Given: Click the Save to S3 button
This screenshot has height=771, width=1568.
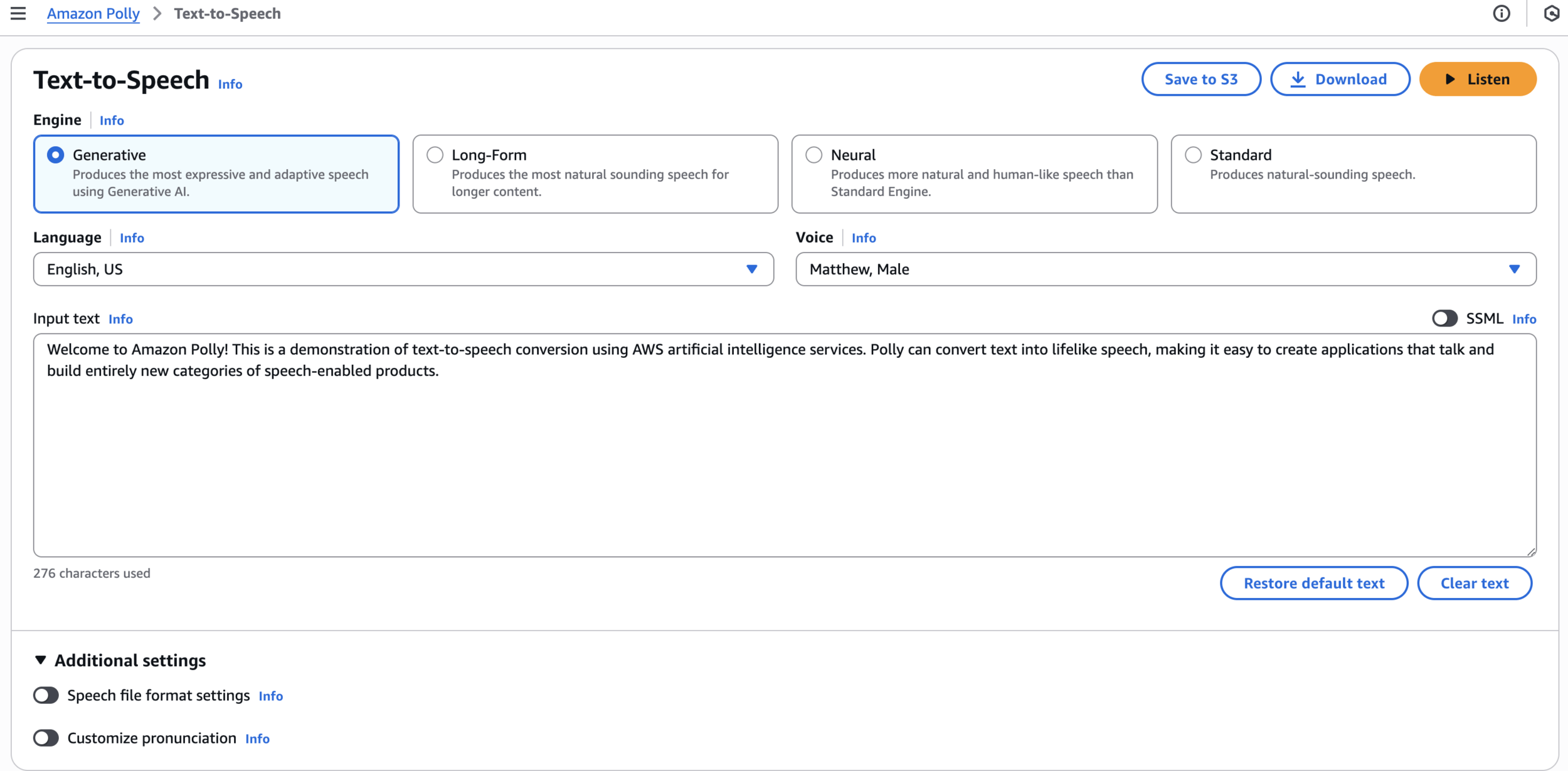Looking at the screenshot, I should coord(1200,79).
